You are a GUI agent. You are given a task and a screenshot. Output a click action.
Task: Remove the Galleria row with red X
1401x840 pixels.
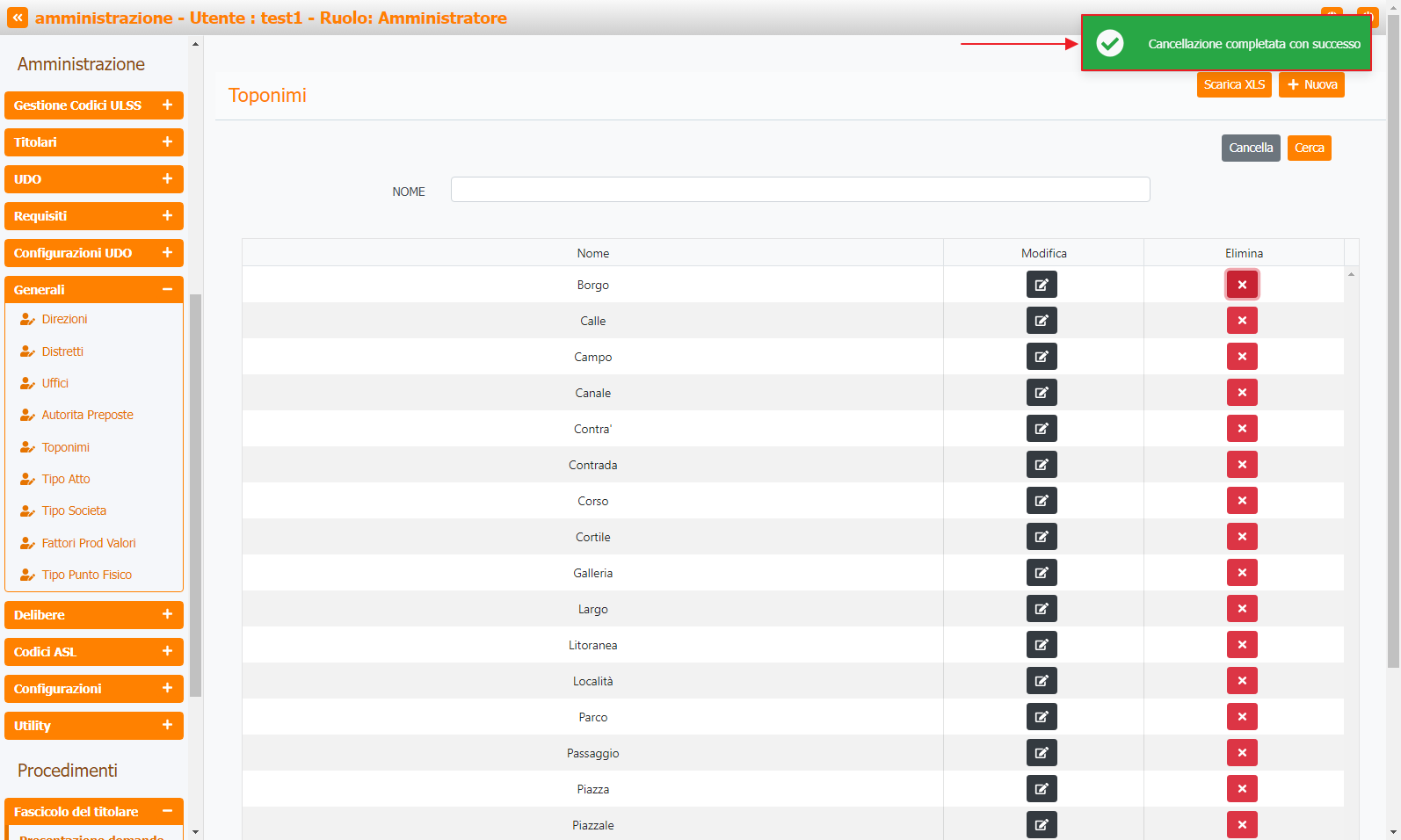pos(1242,573)
